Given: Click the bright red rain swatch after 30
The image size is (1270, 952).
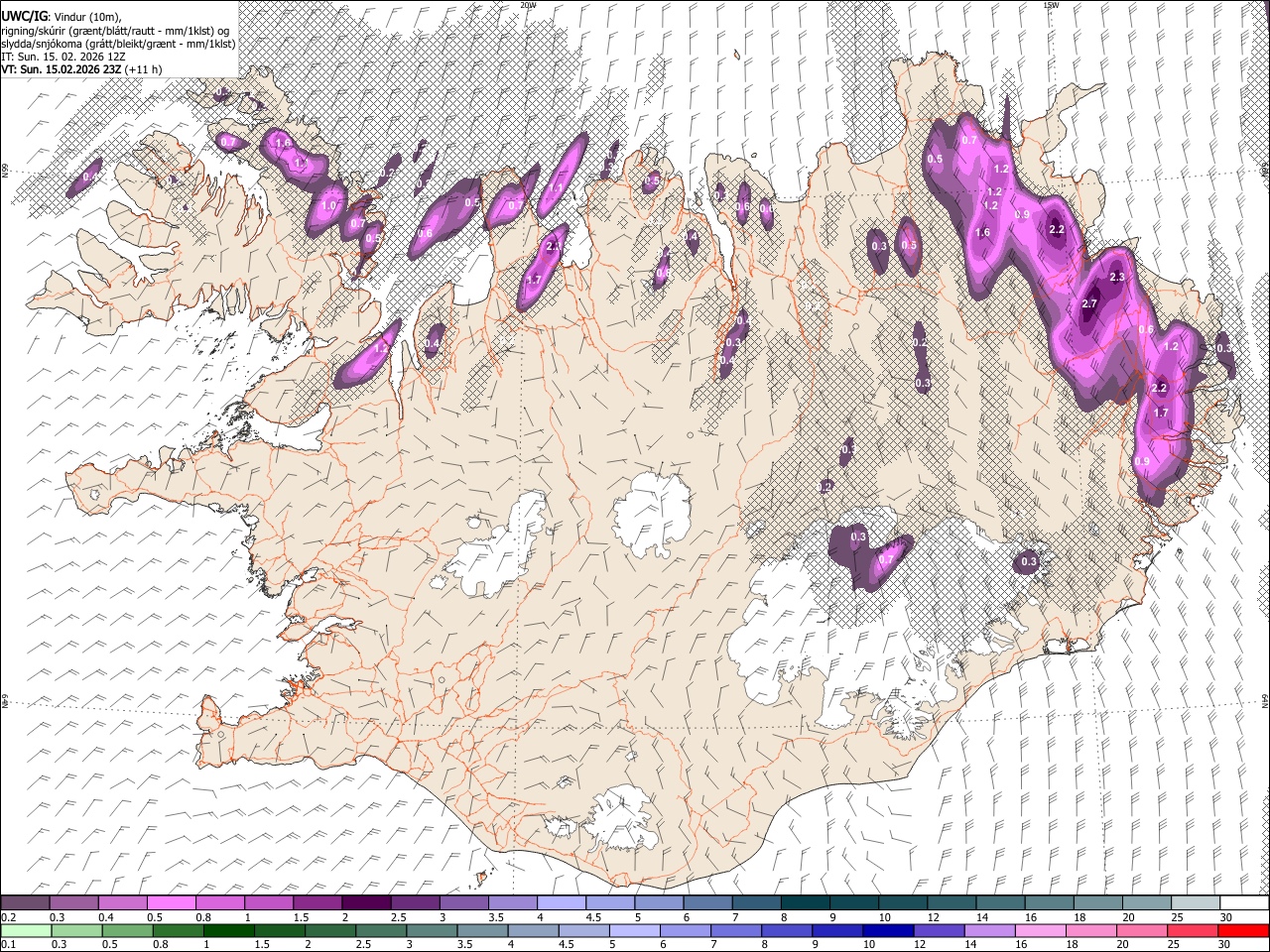Looking at the screenshot, I should (1243, 930).
